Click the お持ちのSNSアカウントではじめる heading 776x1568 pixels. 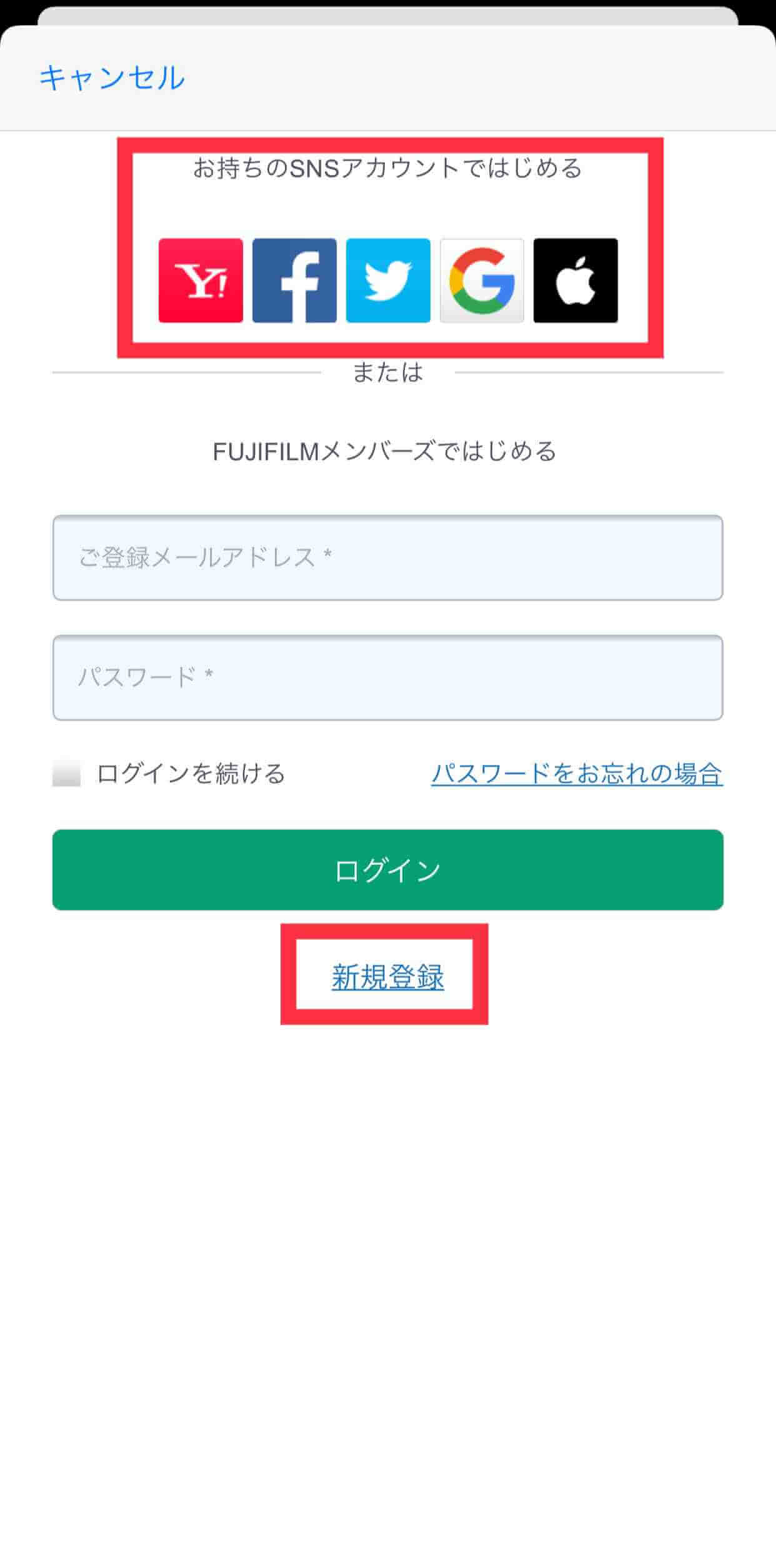(x=388, y=168)
